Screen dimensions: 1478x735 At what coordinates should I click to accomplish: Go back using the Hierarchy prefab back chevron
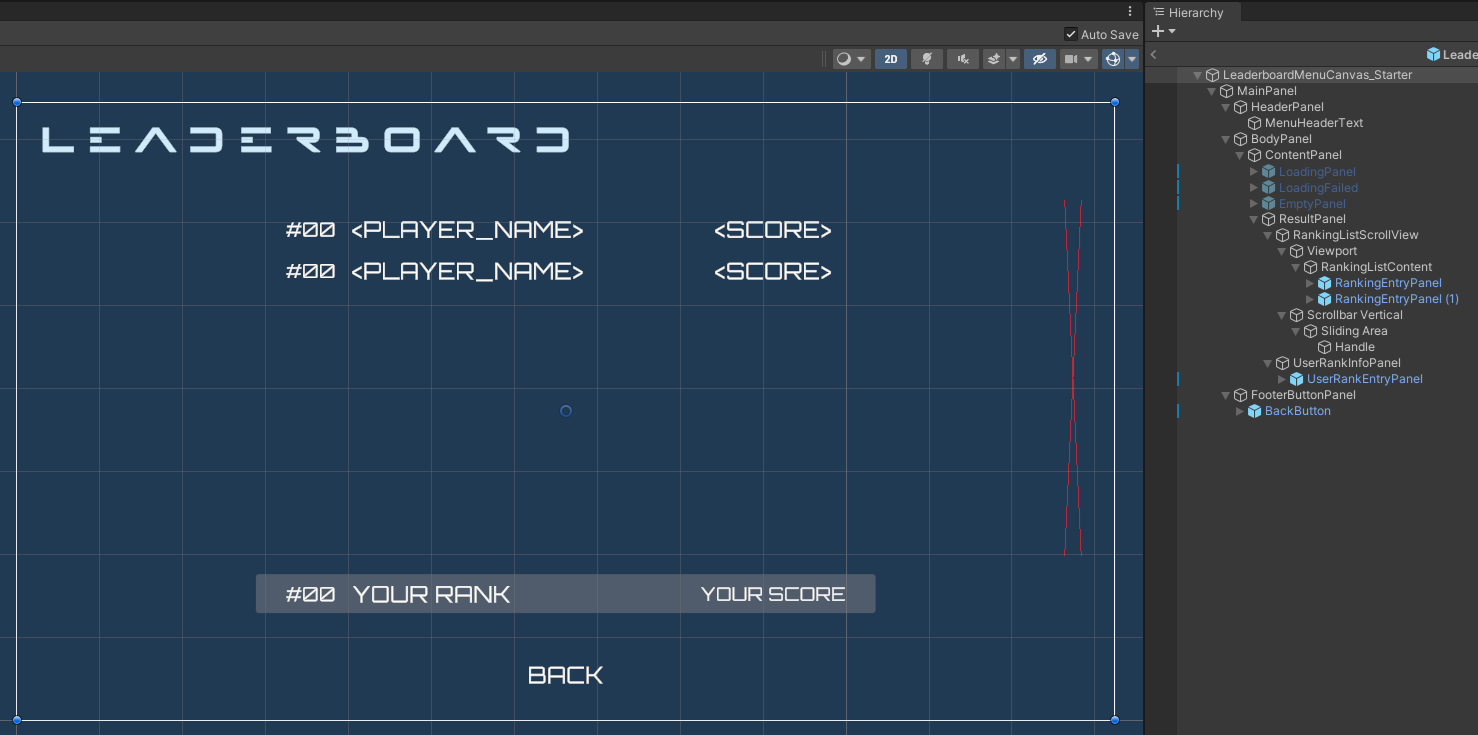1154,55
